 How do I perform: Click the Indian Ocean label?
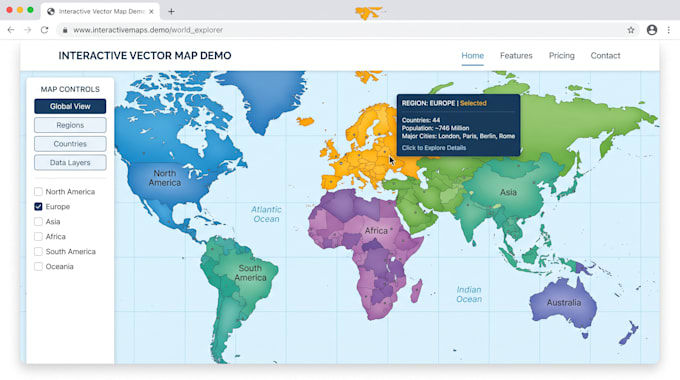pos(469,294)
